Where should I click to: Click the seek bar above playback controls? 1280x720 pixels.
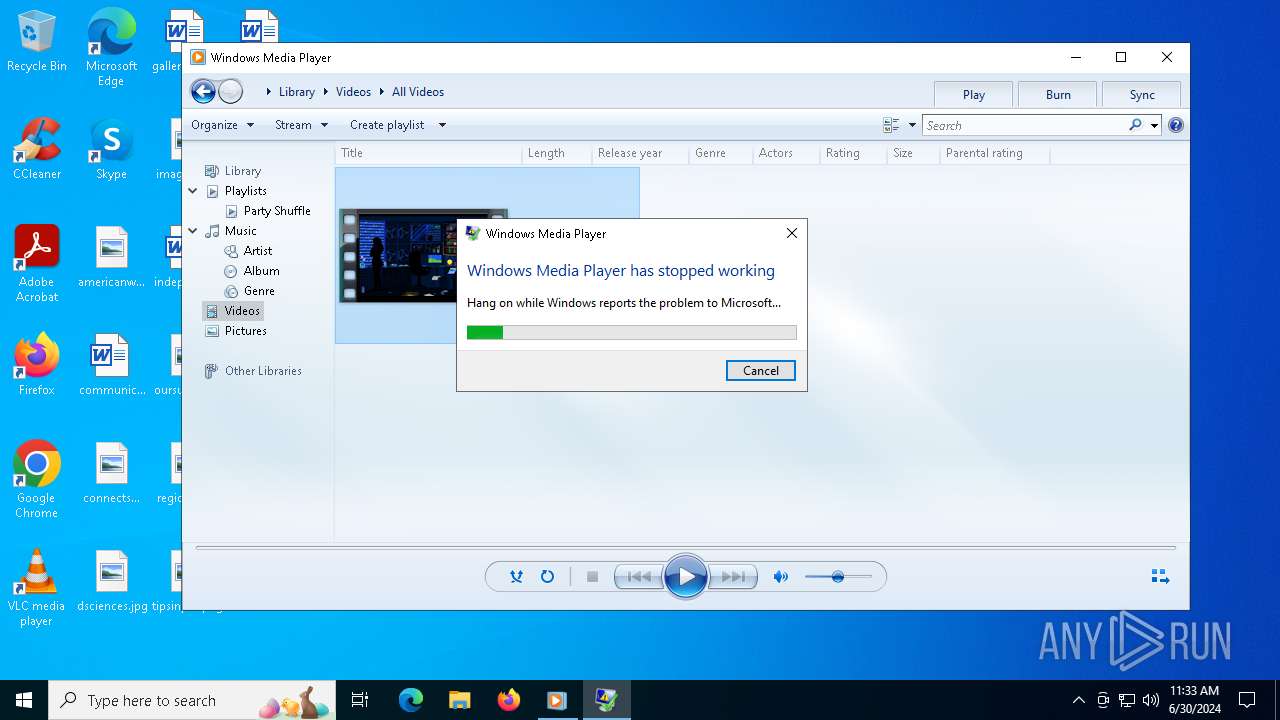[x=686, y=548]
